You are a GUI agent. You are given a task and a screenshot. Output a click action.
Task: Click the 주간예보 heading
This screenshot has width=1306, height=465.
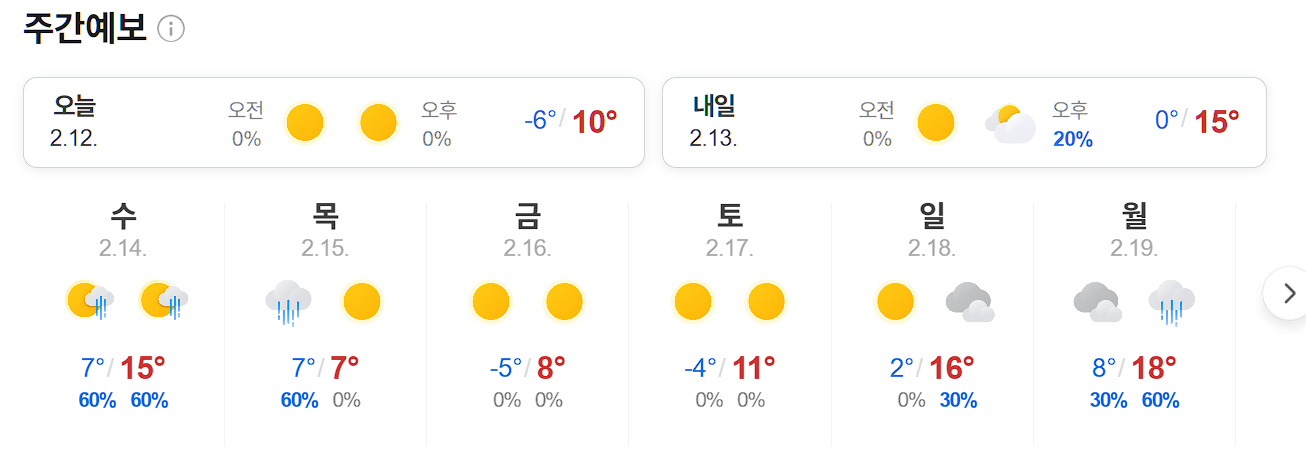pos(85,29)
